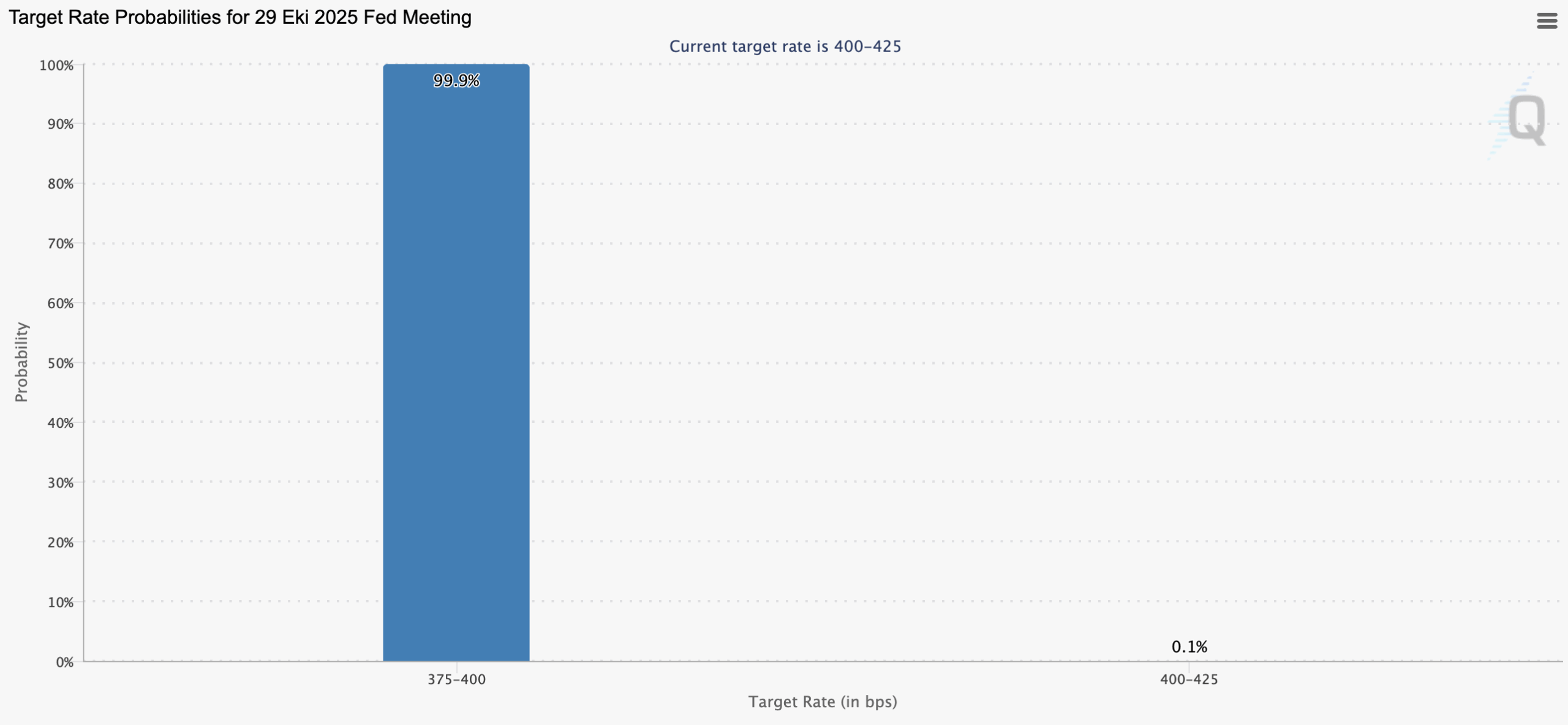Click the 10% y-axis tick label
Screen dimensions: 1568x725
(x=60, y=602)
